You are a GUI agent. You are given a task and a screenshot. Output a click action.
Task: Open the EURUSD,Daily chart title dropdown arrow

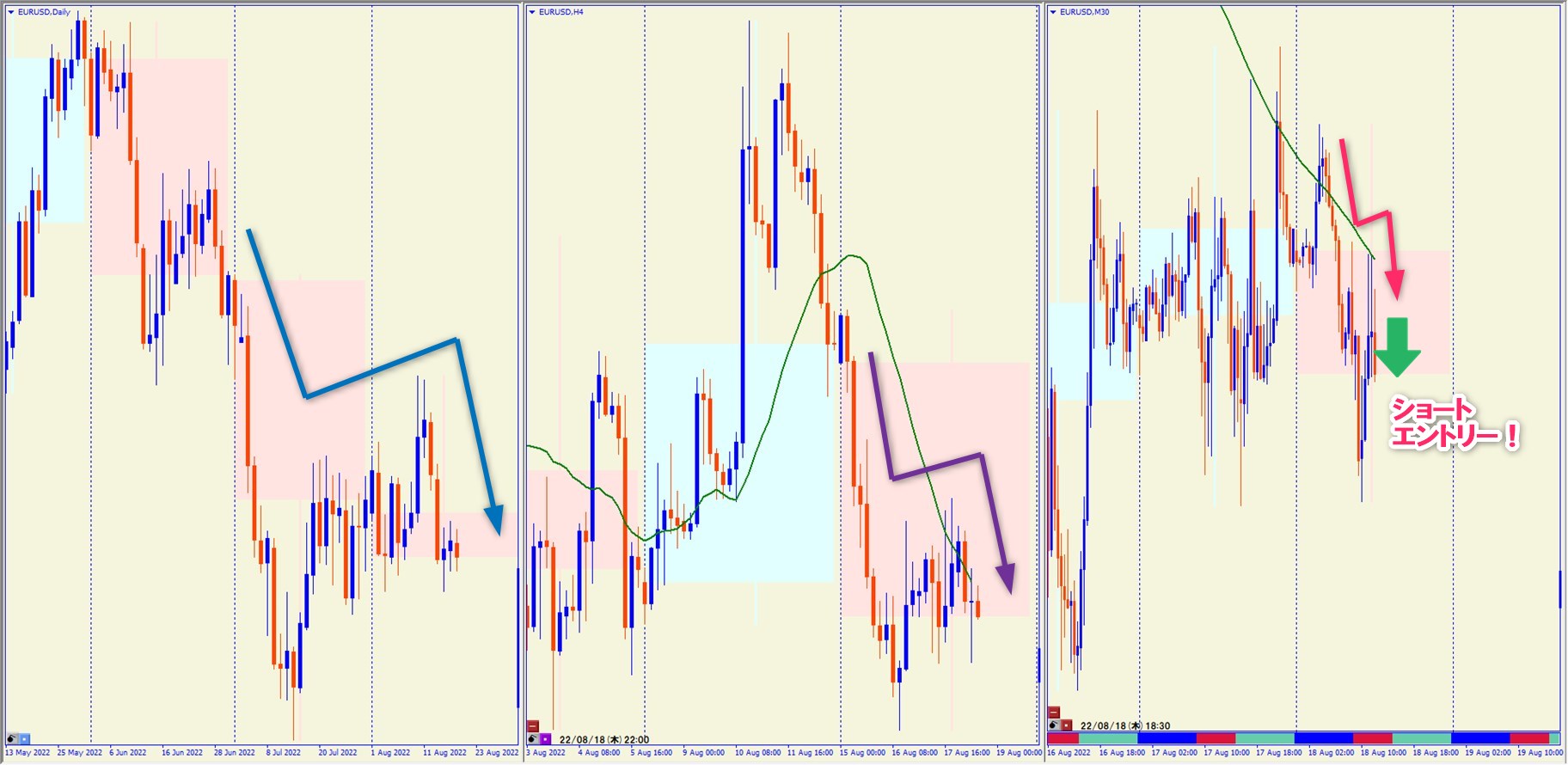coord(11,12)
